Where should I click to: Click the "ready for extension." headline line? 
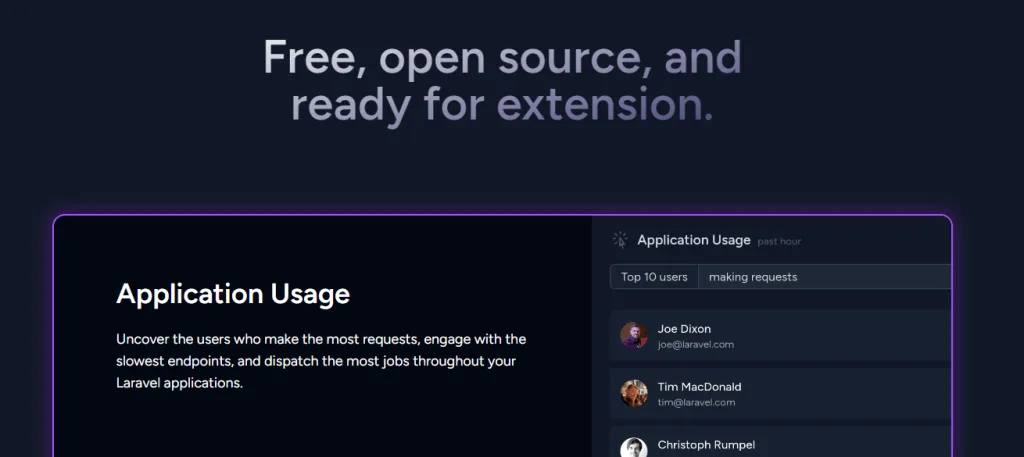pyautogui.click(x=502, y=104)
